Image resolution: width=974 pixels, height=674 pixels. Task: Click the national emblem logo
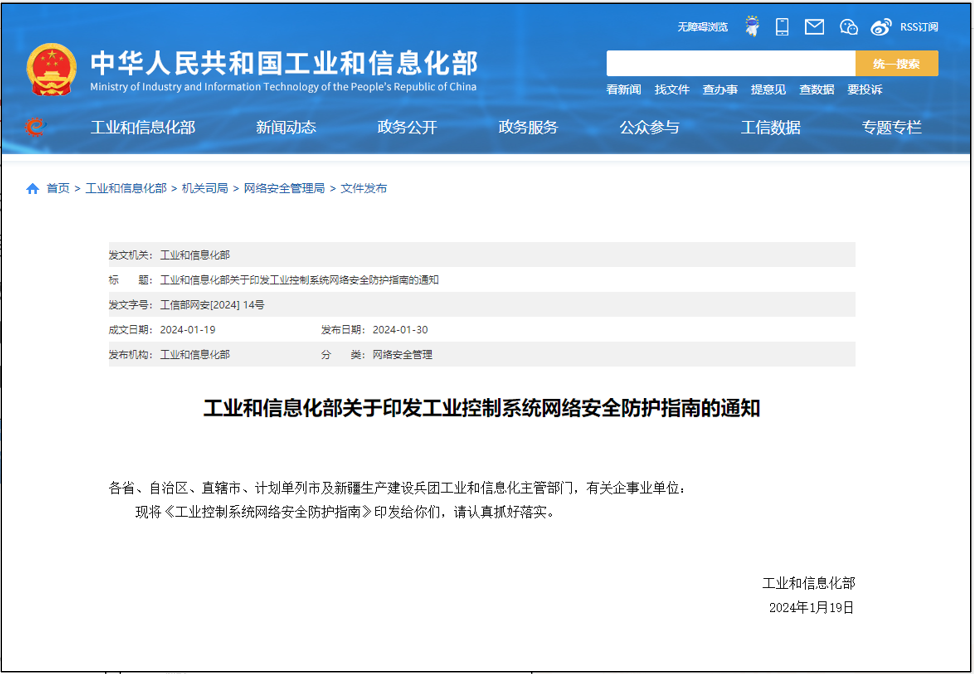pyautogui.click(x=51, y=69)
